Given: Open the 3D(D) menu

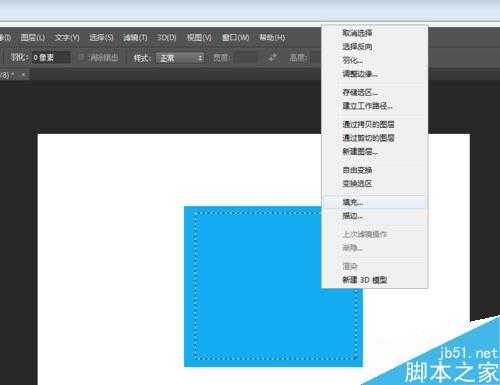Looking at the screenshot, I should (166, 37).
